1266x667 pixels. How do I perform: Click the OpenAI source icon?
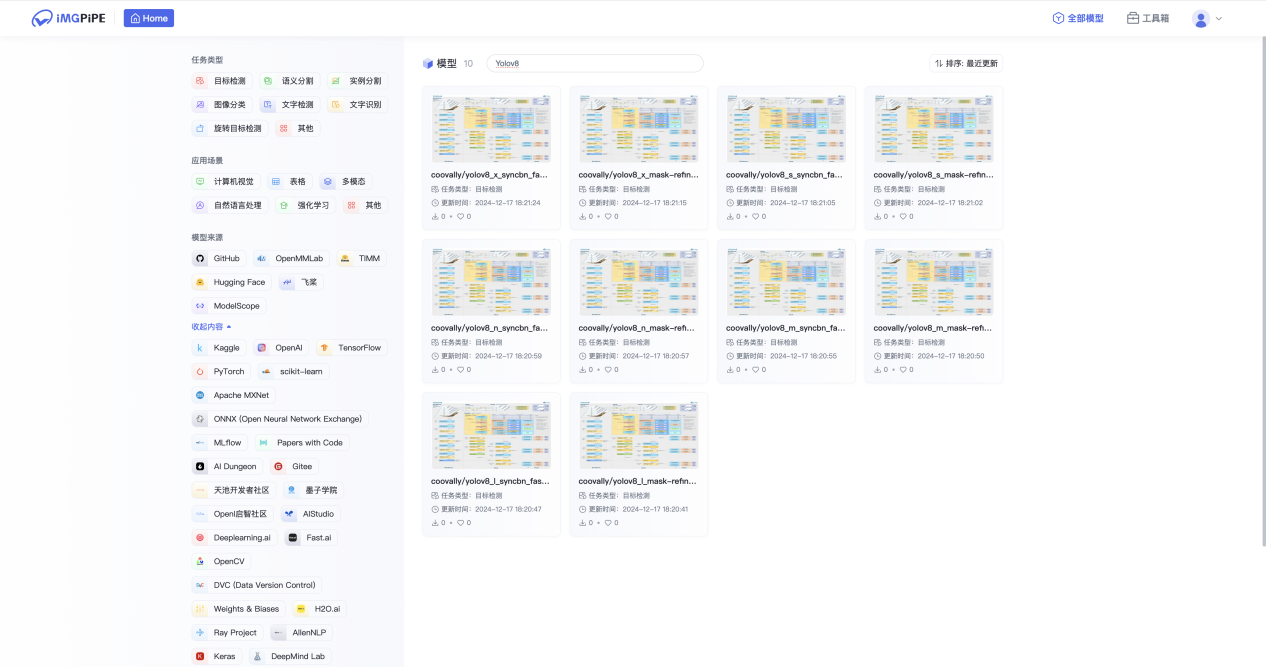coord(262,348)
